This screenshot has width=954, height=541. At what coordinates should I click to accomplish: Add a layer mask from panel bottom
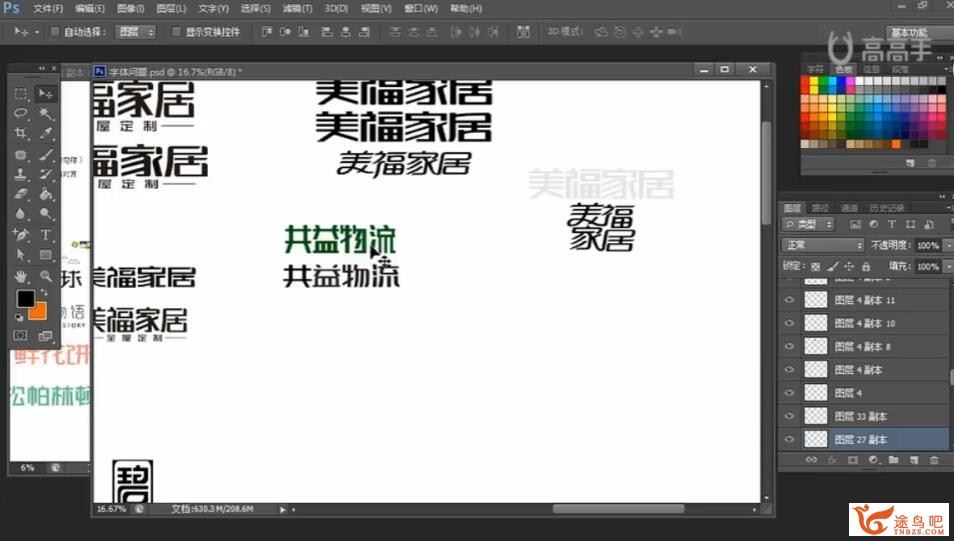point(852,460)
